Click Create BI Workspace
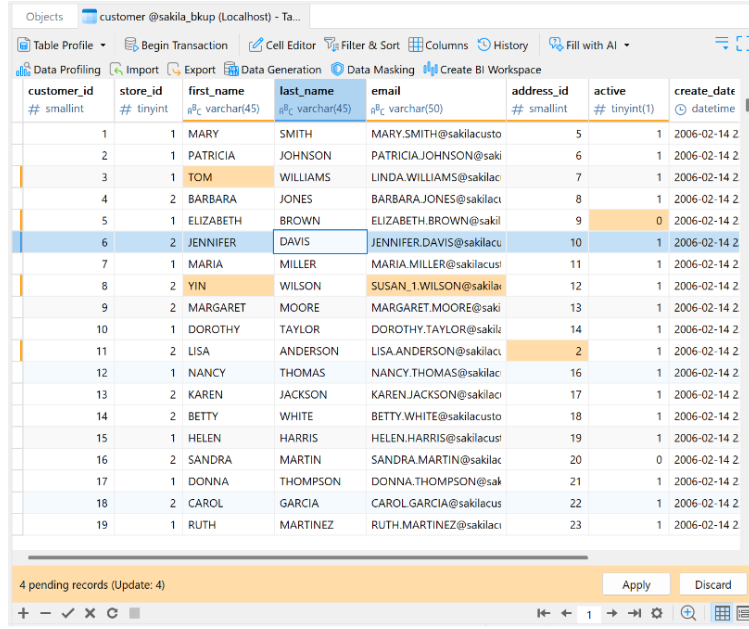Screen dimensions: 749x629 pyautogui.click(x=482, y=70)
